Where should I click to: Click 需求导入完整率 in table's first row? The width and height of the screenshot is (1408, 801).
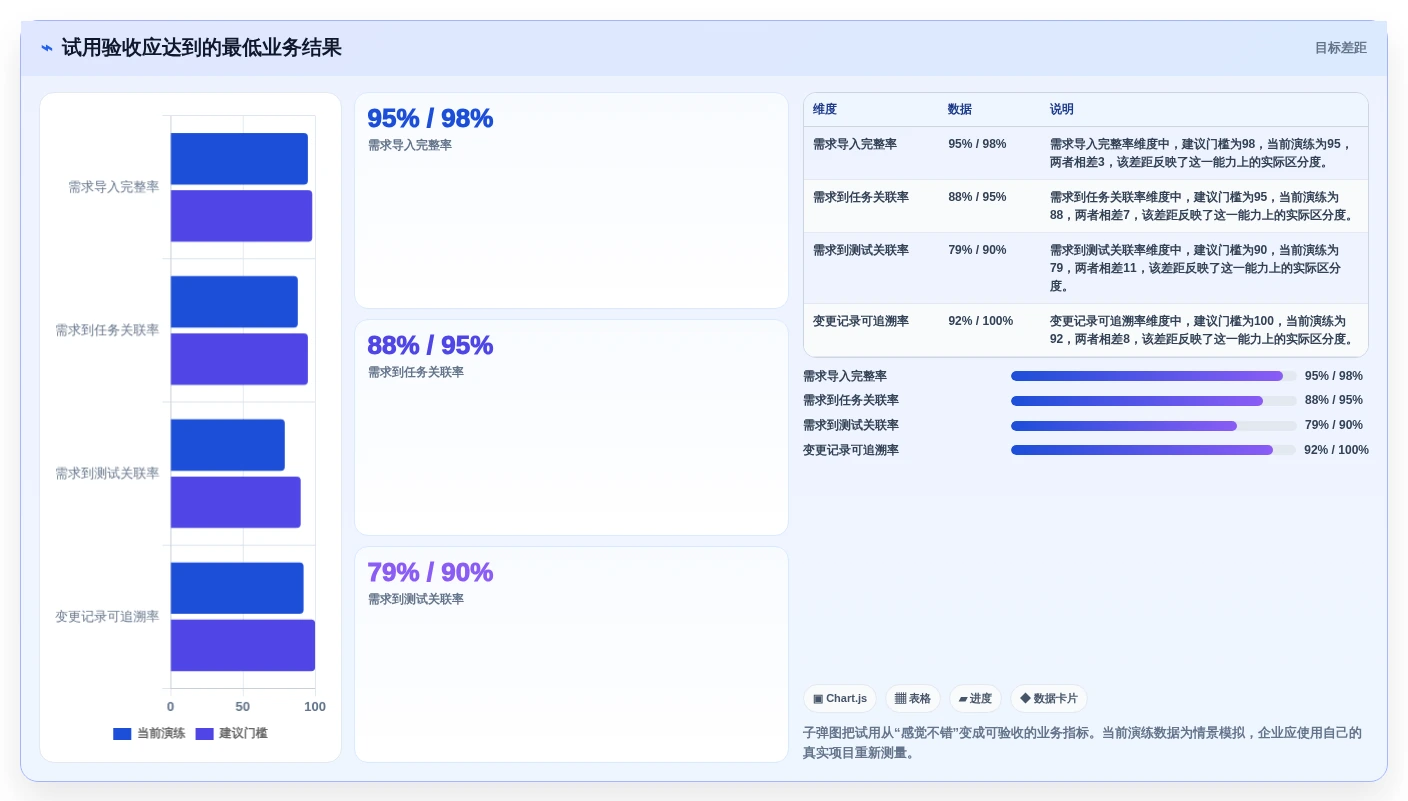coord(855,144)
